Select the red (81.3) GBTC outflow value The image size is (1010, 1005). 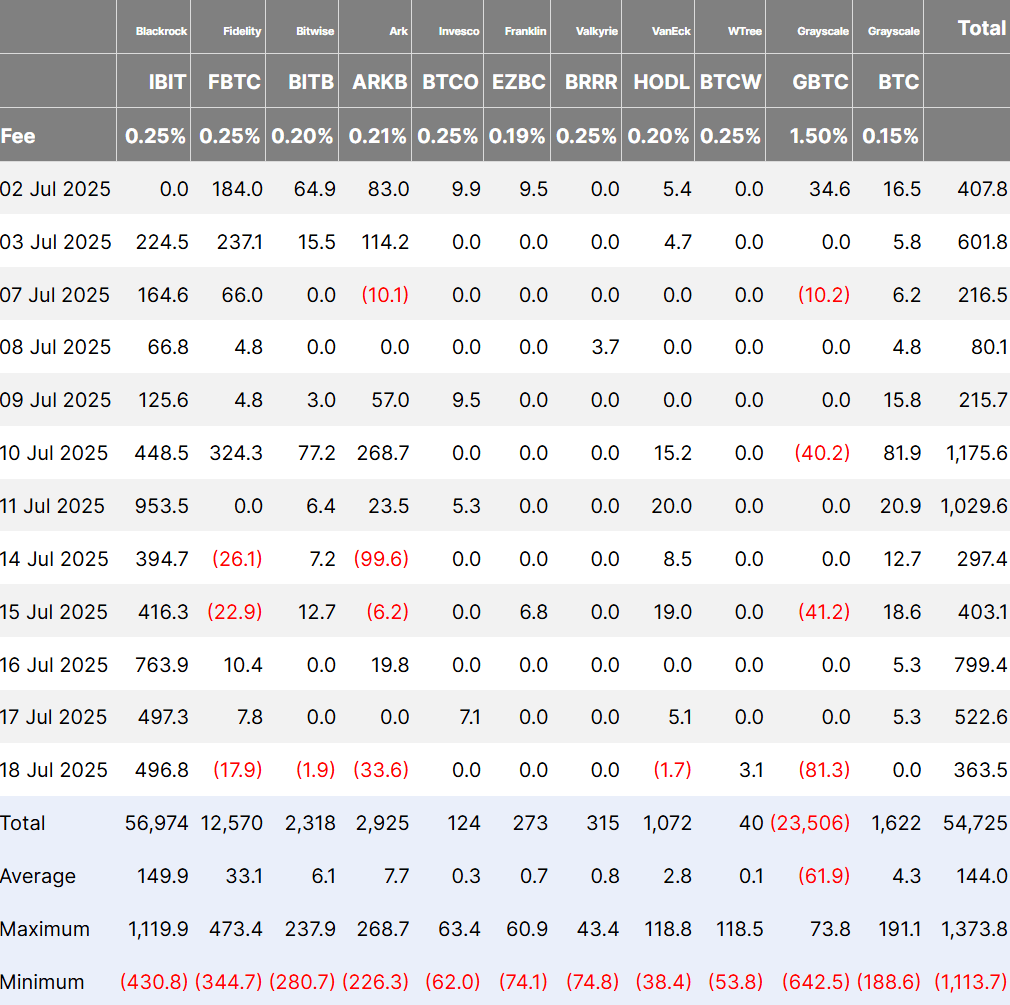click(x=822, y=770)
